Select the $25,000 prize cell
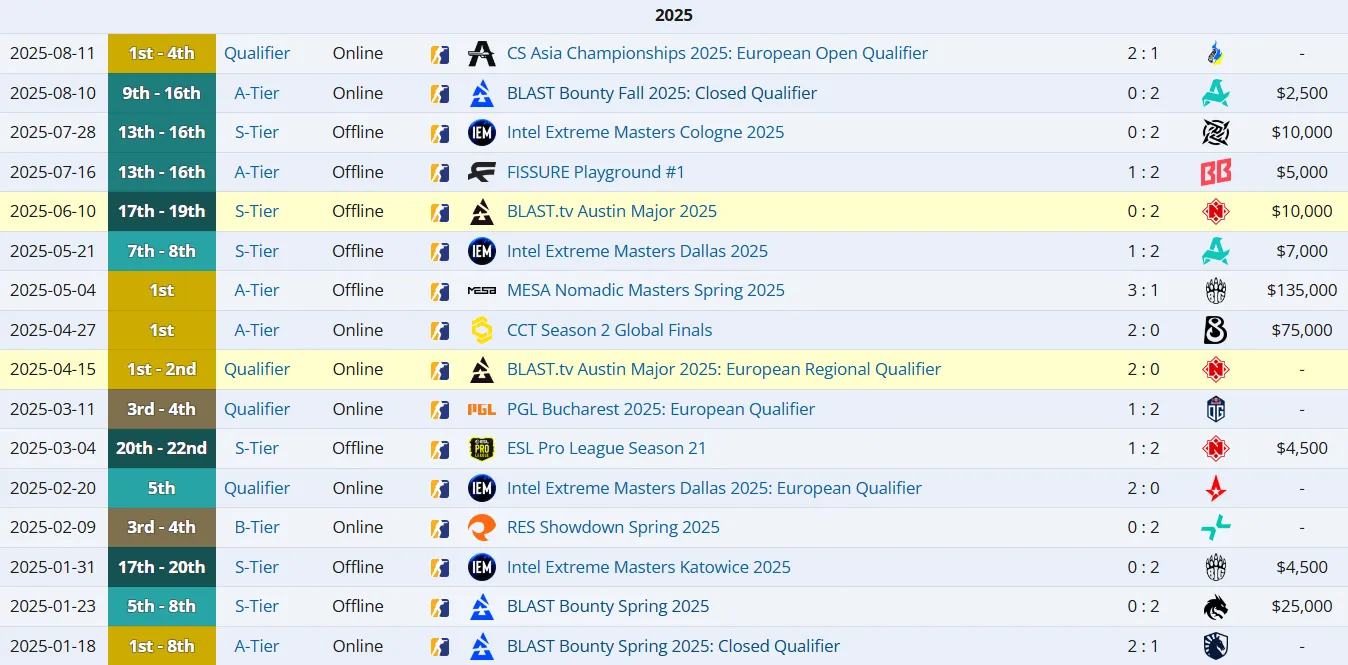 [x=1302, y=606]
